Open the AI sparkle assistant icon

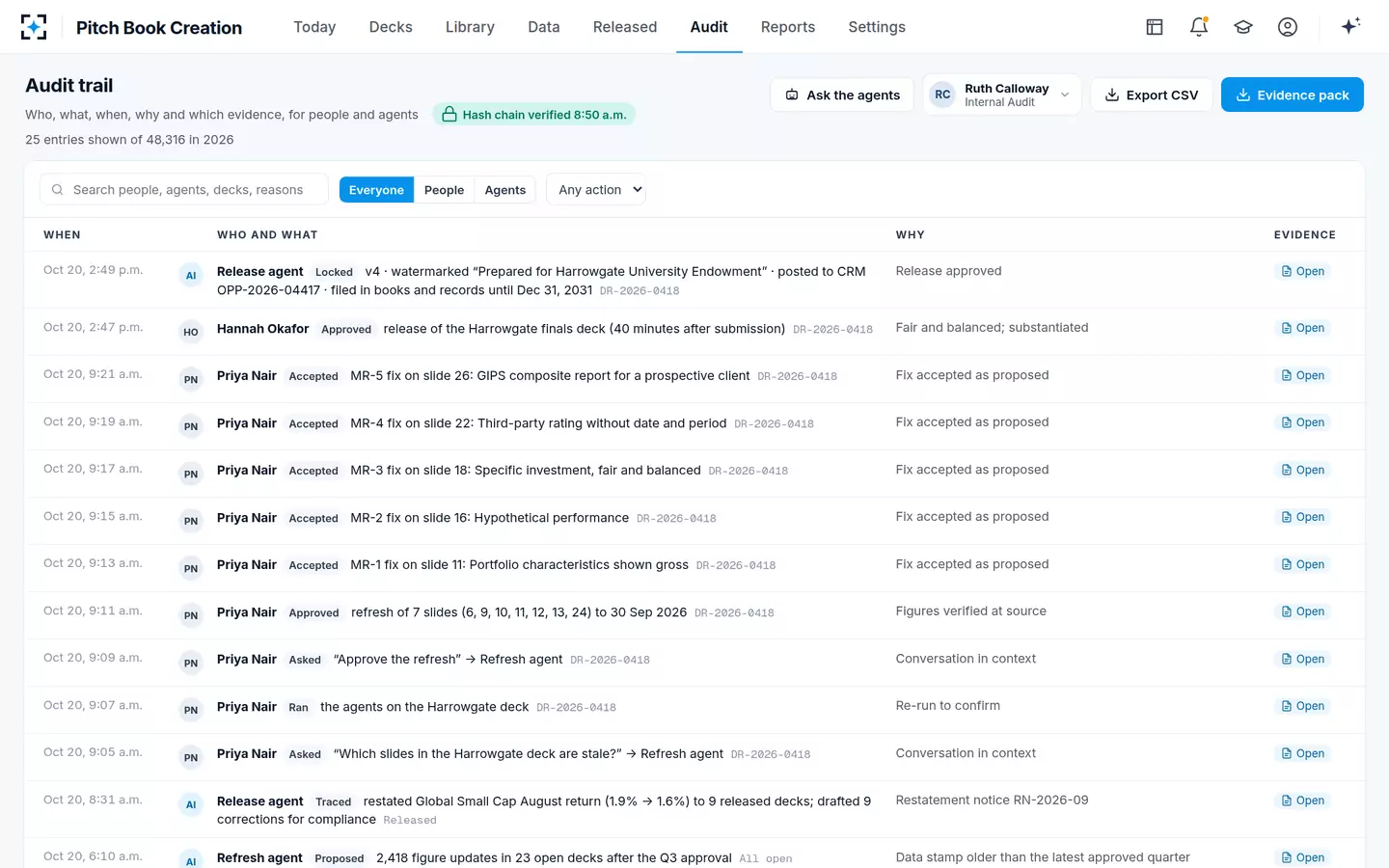[1350, 26]
